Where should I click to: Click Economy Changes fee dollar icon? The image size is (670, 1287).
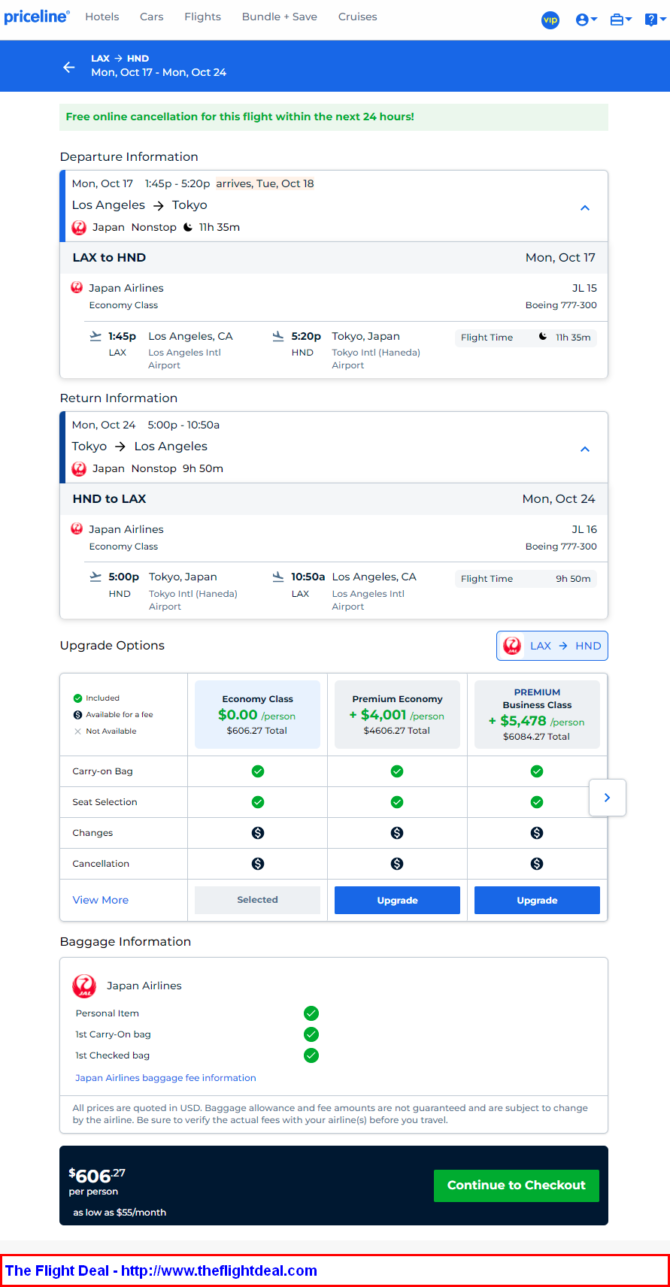click(x=257, y=833)
